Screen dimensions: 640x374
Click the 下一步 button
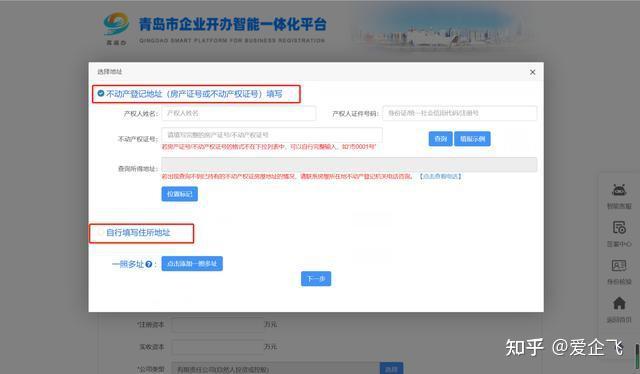point(316,279)
